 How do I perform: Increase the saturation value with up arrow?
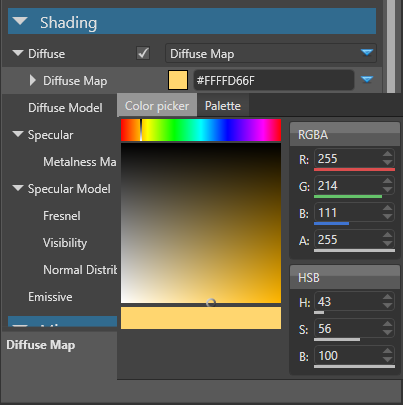[x=387, y=324]
